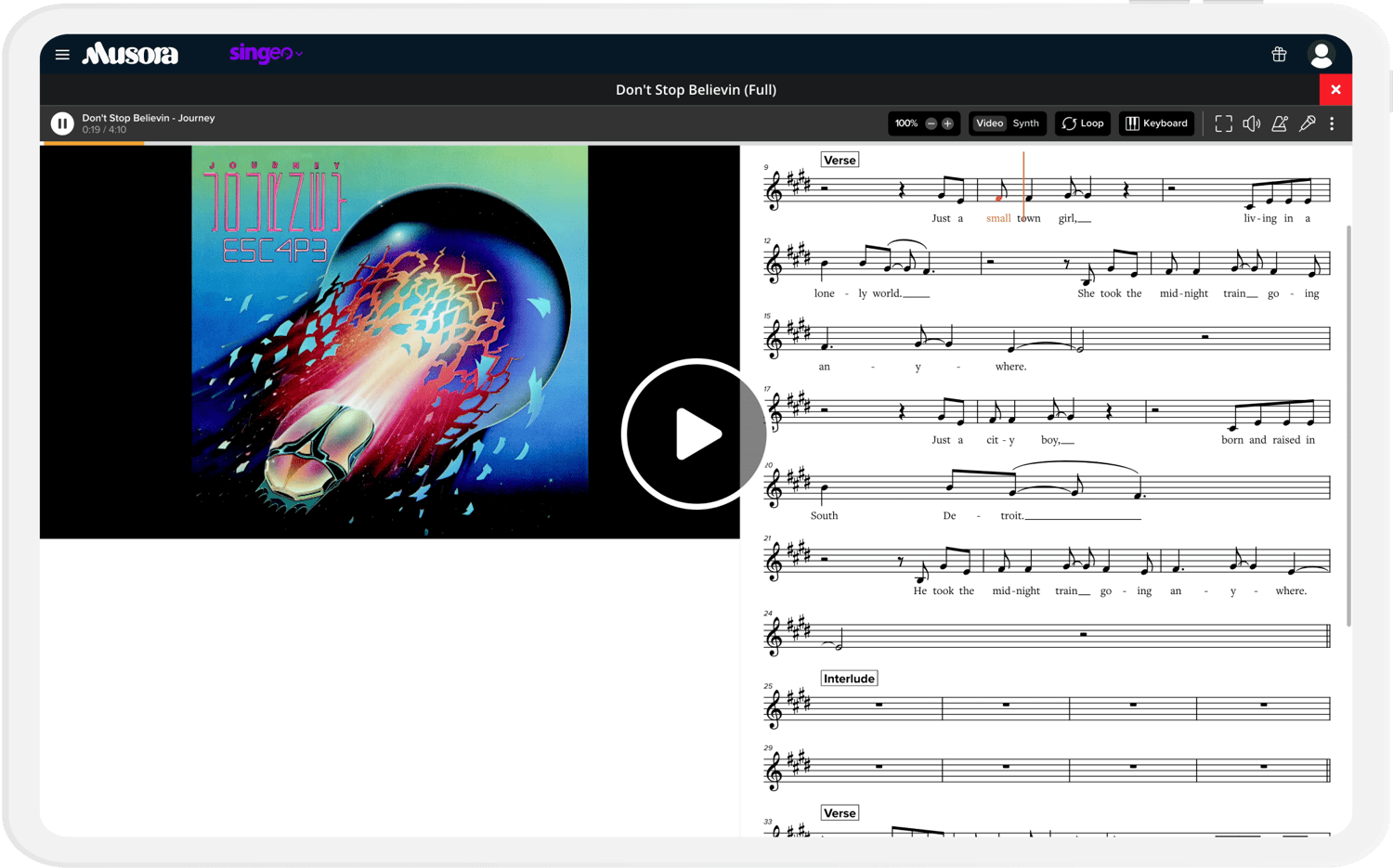Toggle the Loop button

point(1083,123)
